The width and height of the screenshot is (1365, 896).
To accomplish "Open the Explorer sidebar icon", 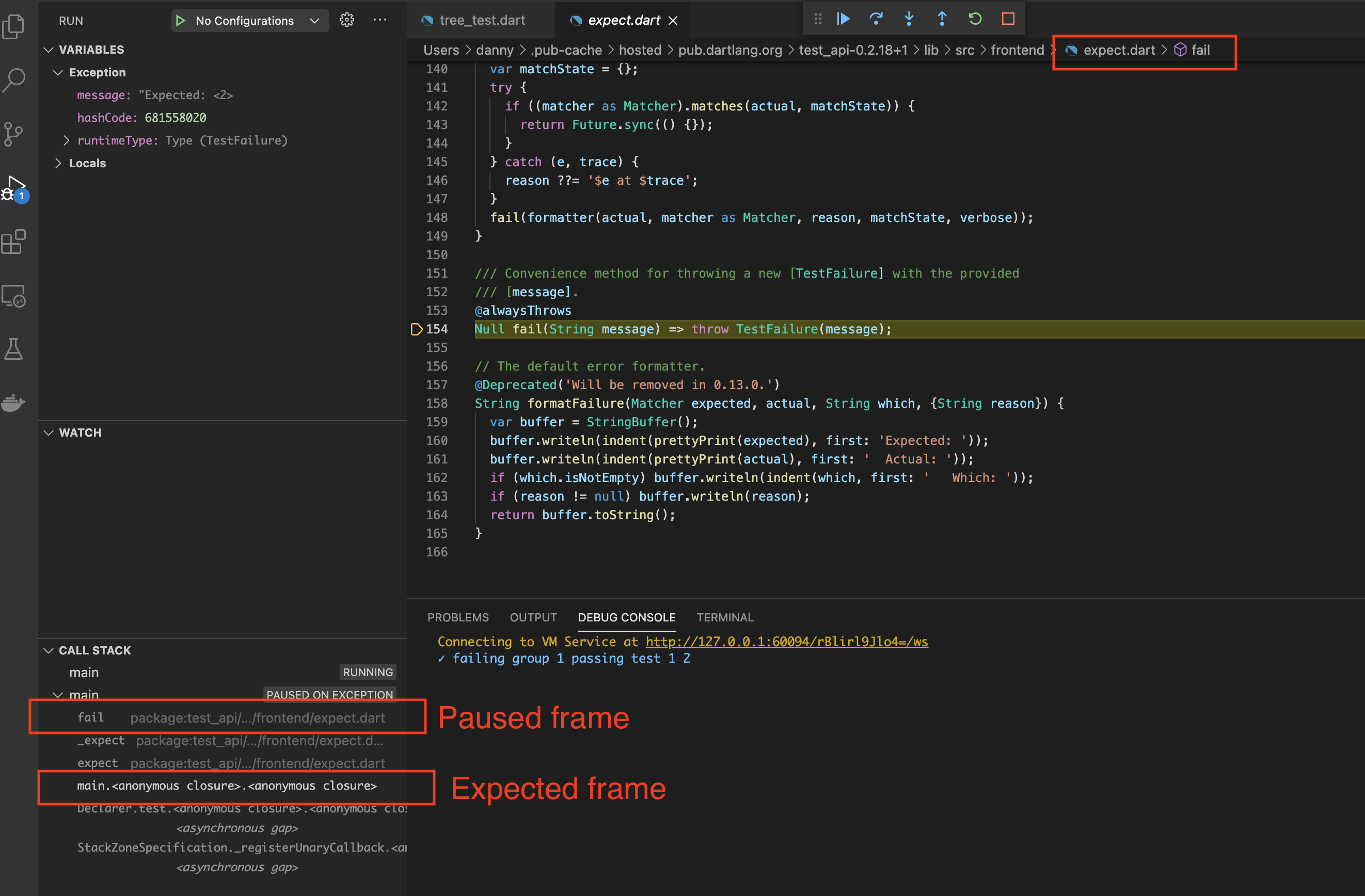I will pyautogui.click(x=14, y=26).
